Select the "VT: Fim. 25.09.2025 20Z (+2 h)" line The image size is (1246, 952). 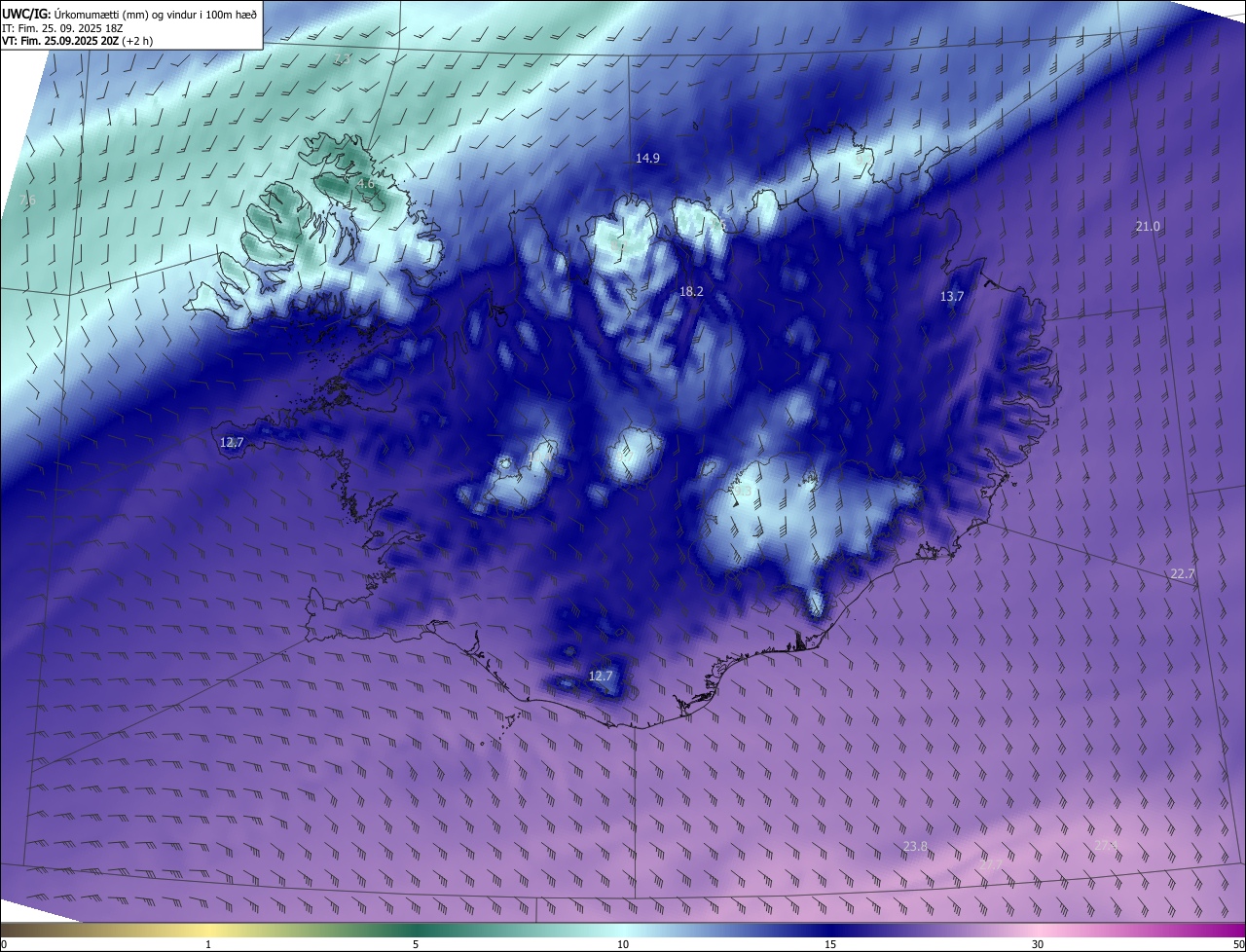(x=77, y=41)
